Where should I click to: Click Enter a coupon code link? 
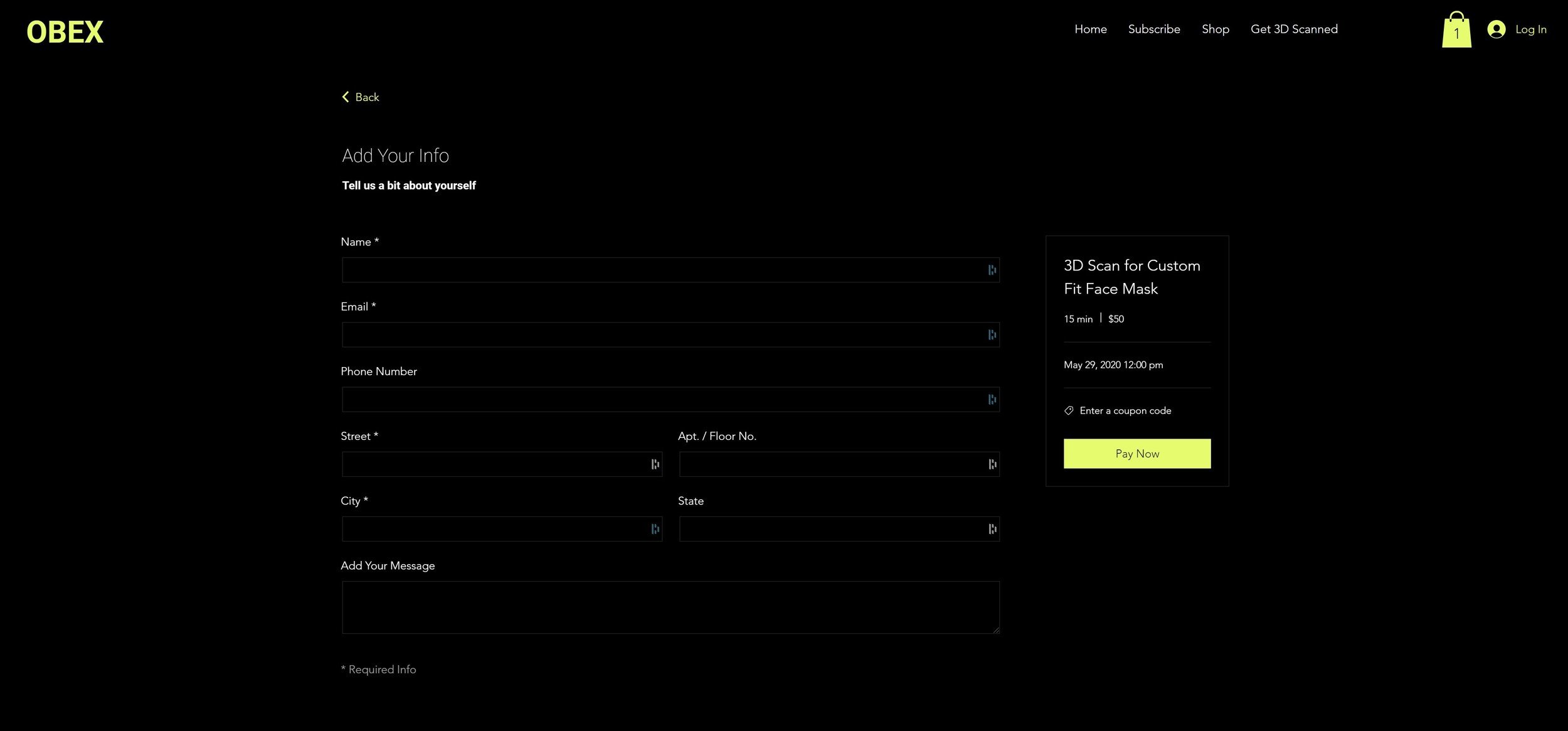[x=1125, y=410]
